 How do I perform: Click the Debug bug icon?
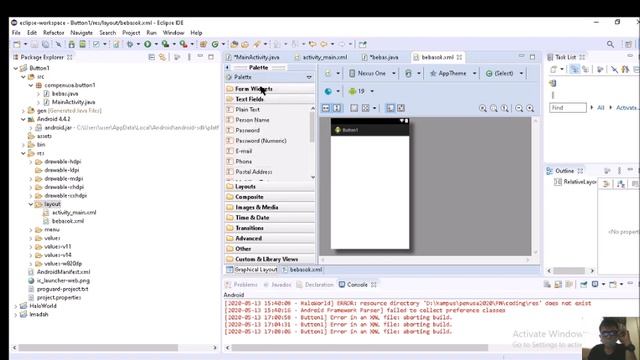pos(130,44)
